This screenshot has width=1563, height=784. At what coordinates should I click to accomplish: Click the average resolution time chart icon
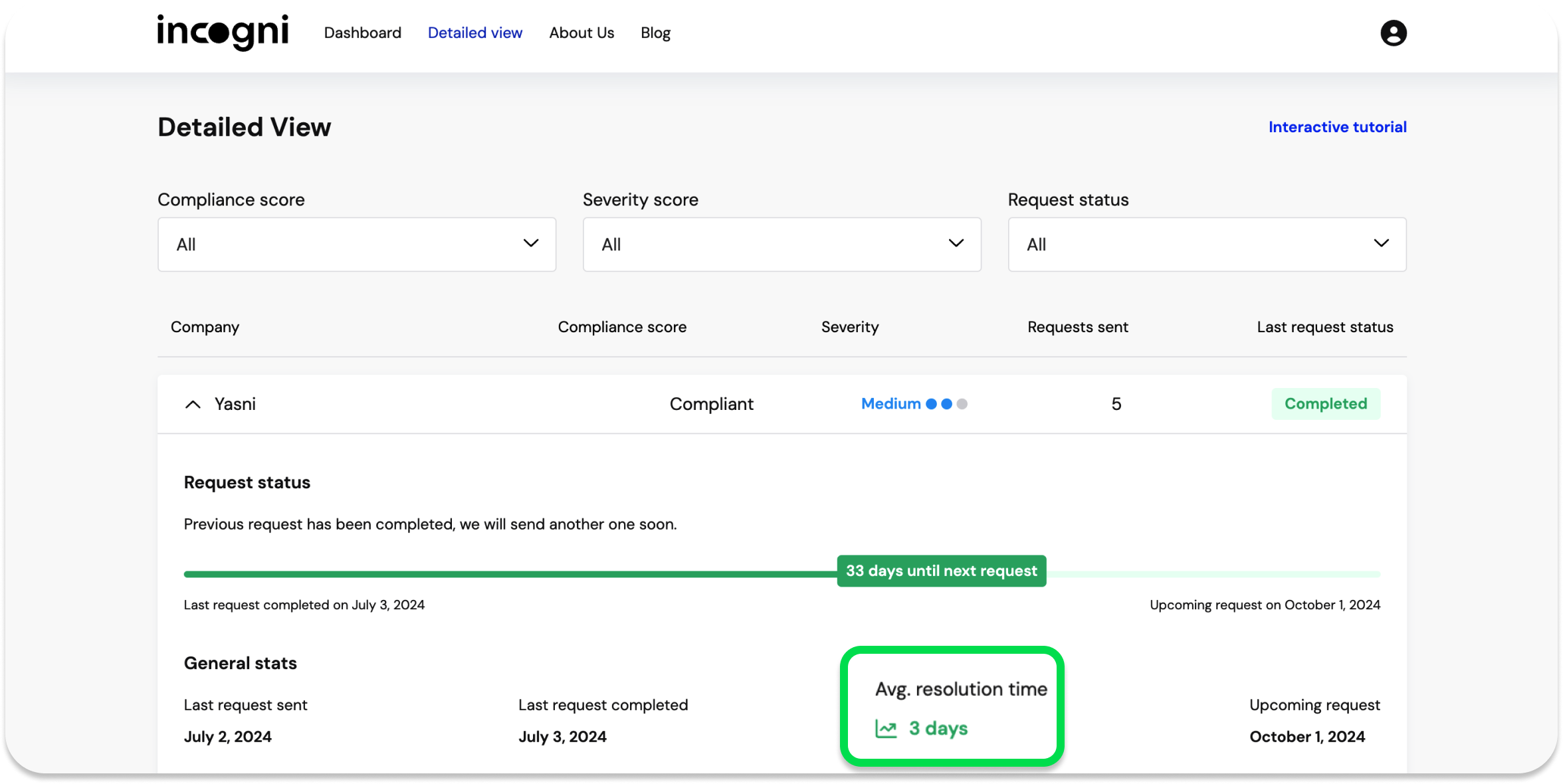(886, 729)
